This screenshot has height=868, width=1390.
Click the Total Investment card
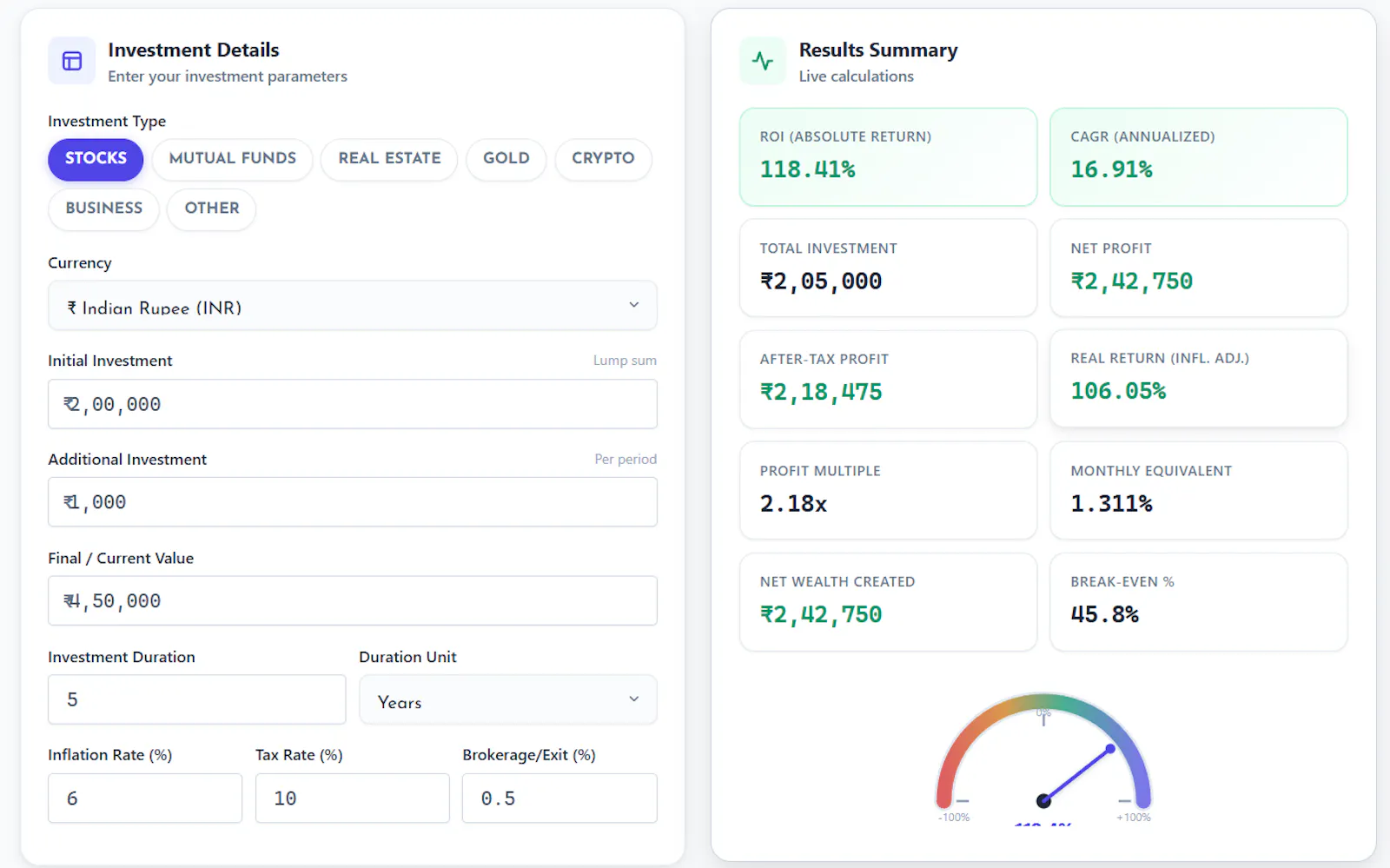tap(888, 268)
